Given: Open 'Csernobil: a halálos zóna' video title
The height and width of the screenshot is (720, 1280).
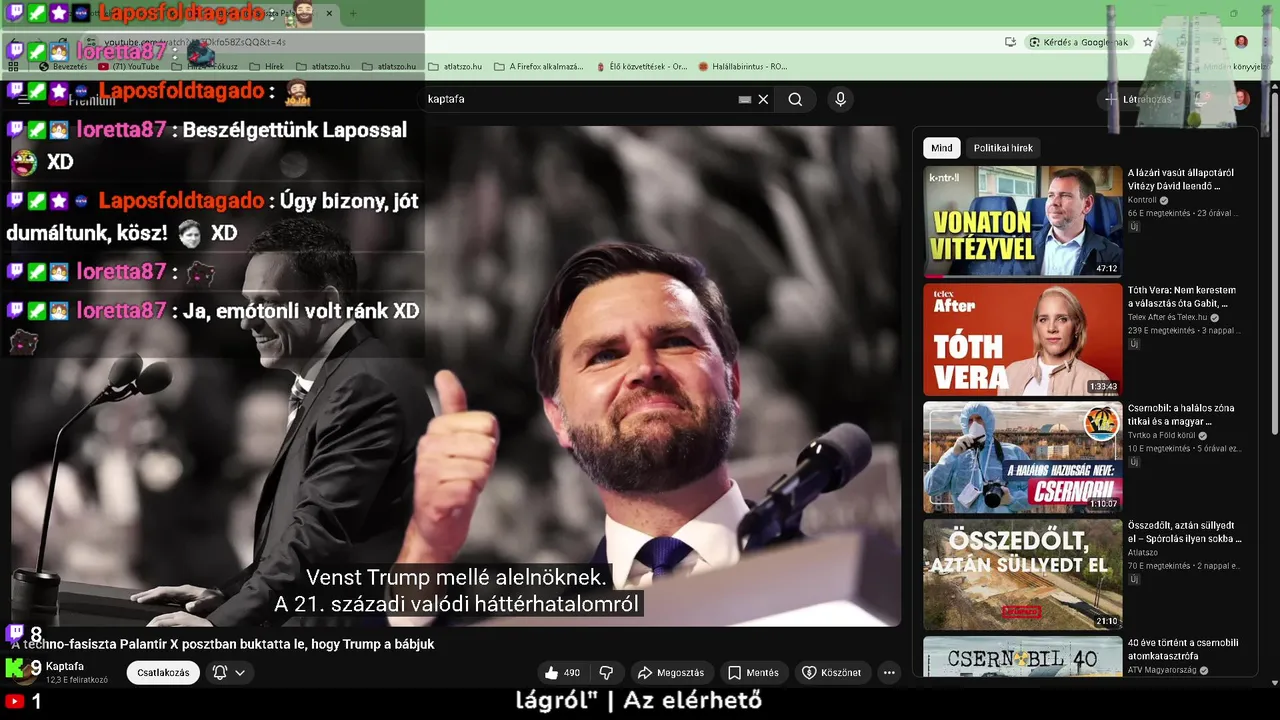Looking at the screenshot, I should (1181, 415).
